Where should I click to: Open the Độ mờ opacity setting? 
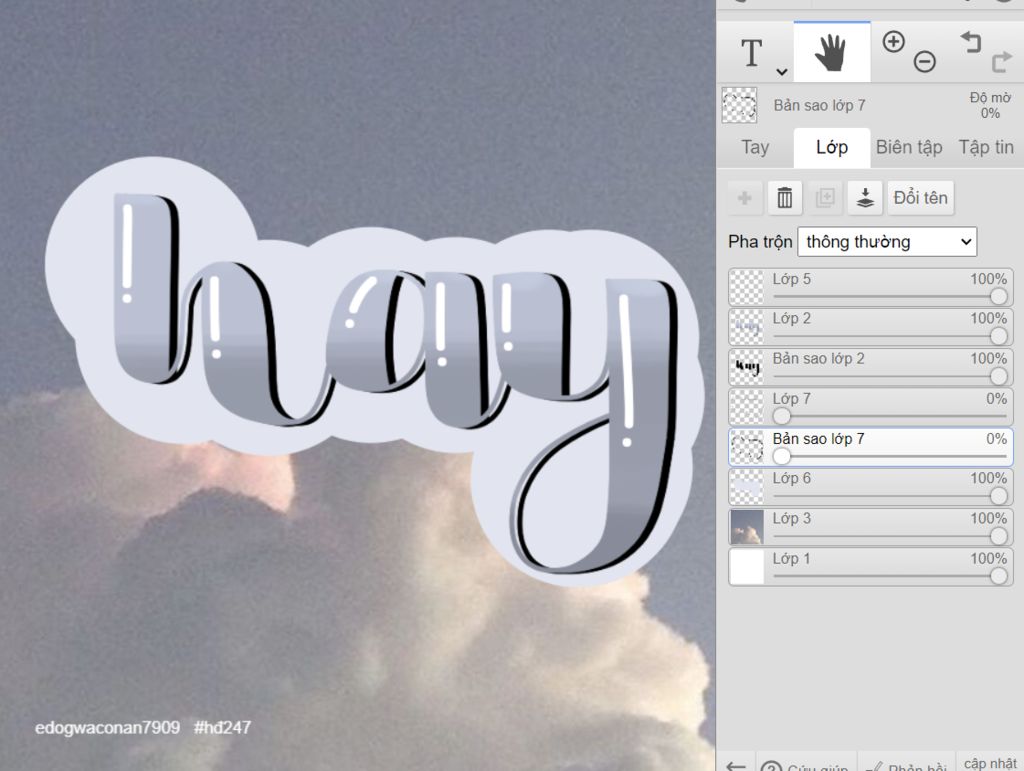pyautogui.click(x=990, y=105)
